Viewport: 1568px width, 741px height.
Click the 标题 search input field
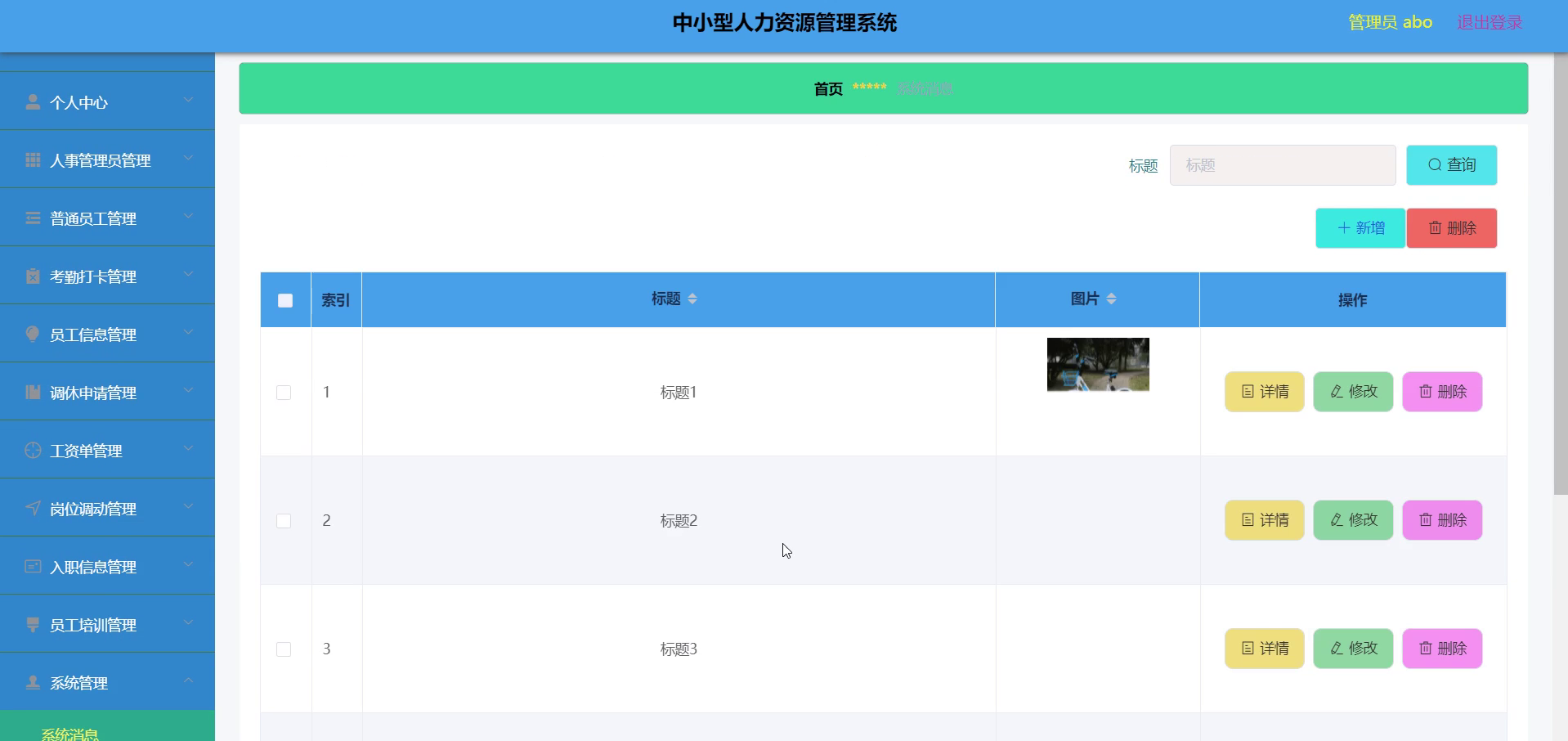point(1283,165)
